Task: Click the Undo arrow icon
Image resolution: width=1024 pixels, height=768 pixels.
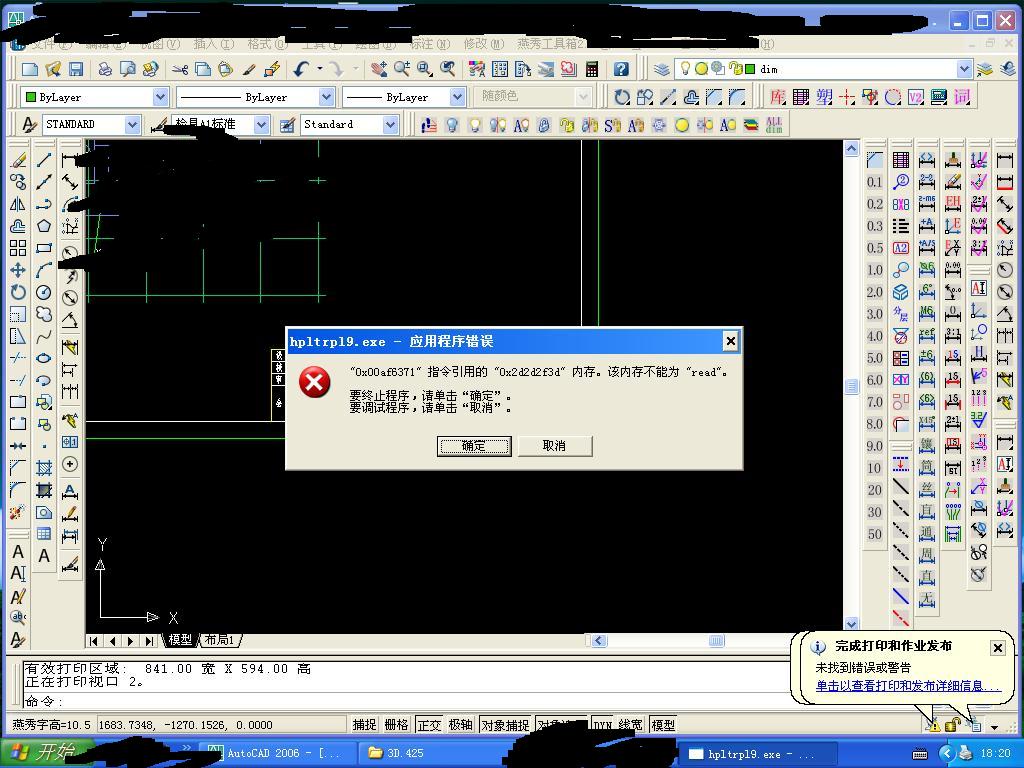Action: point(301,69)
